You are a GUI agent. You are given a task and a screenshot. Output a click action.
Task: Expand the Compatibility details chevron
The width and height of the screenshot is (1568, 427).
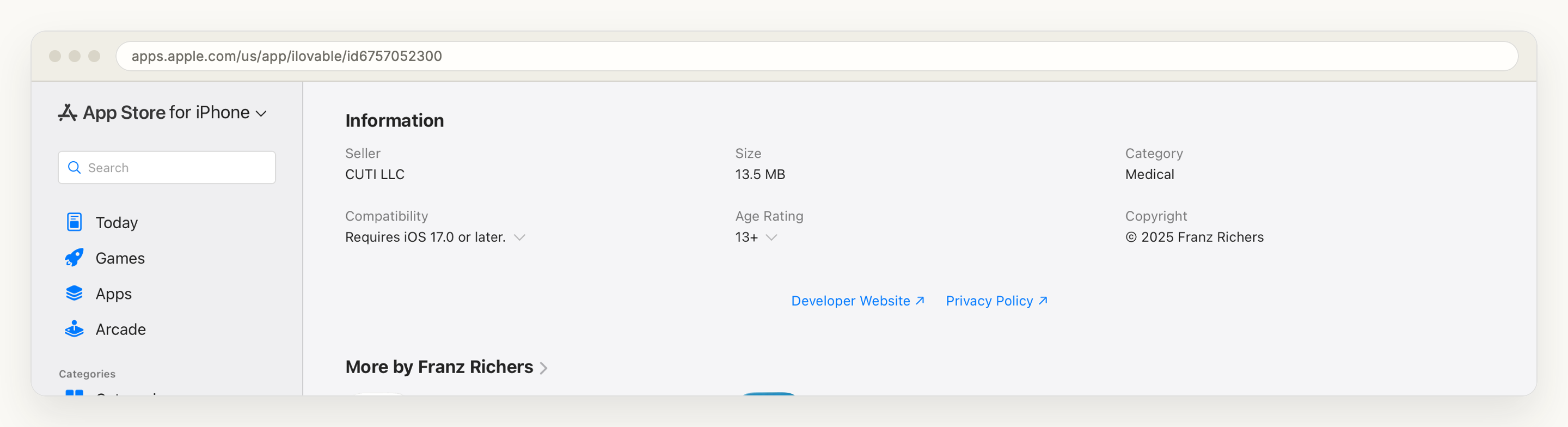click(519, 237)
